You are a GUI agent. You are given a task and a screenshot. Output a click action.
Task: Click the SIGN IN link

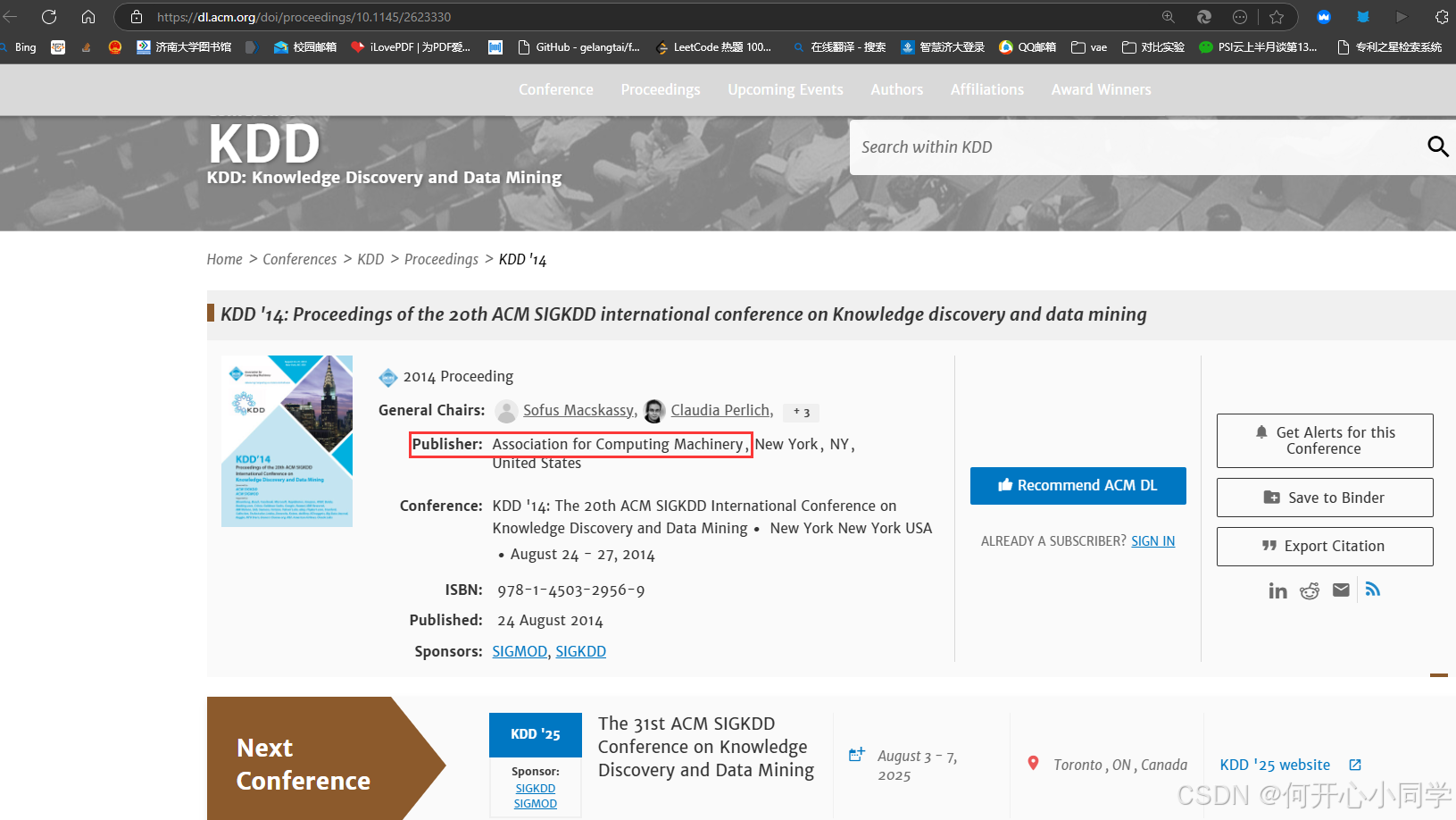(x=1152, y=541)
